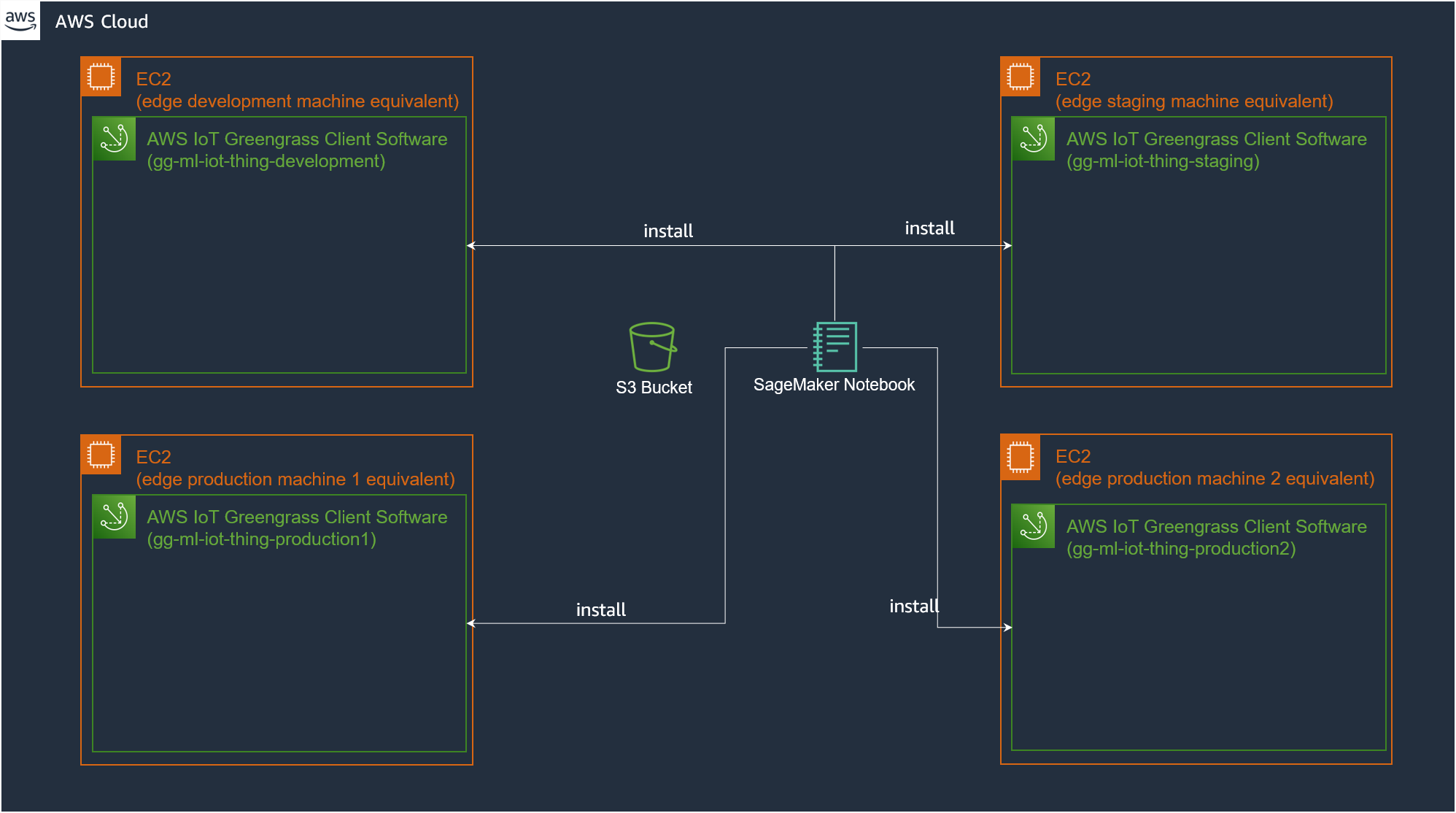Click Greengrass icon for gg-ml-iot-thing-production2
The image size is (1456, 813).
tap(1034, 526)
